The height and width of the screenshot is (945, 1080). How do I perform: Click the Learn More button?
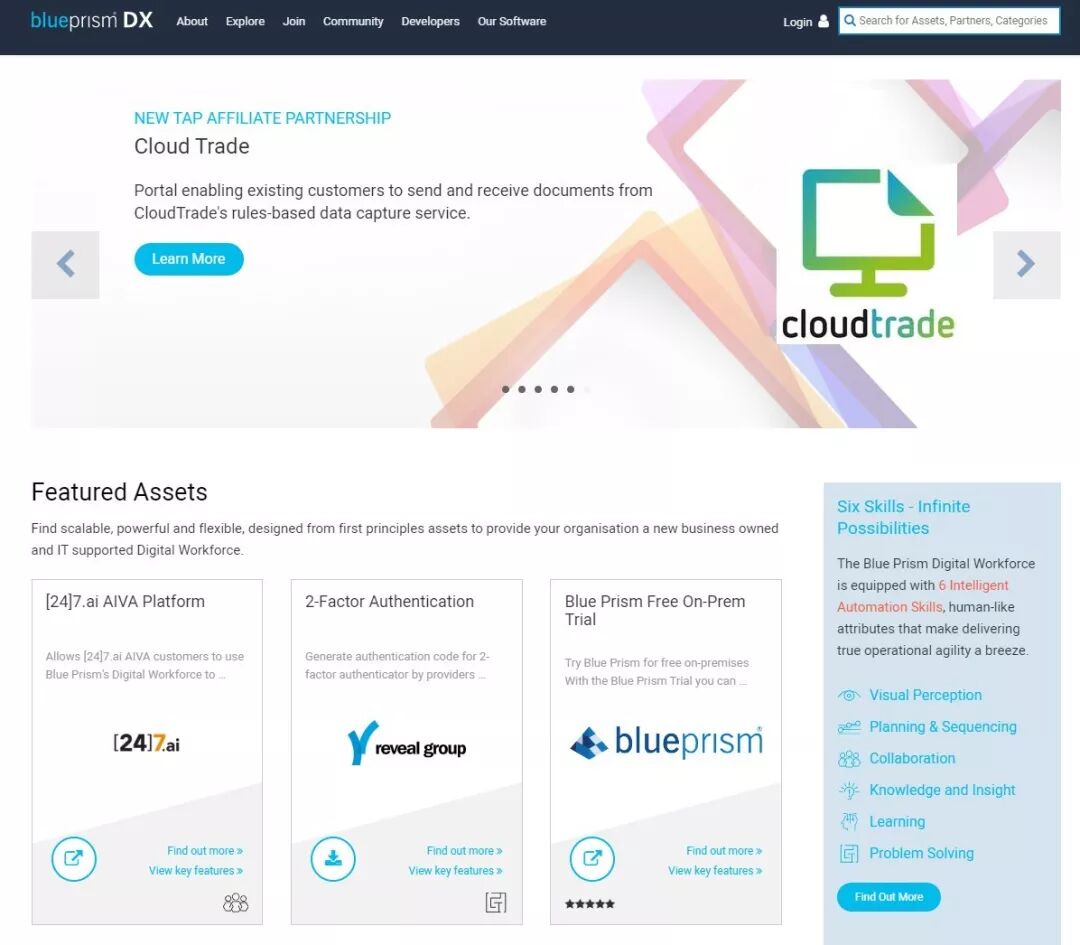coord(189,259)
